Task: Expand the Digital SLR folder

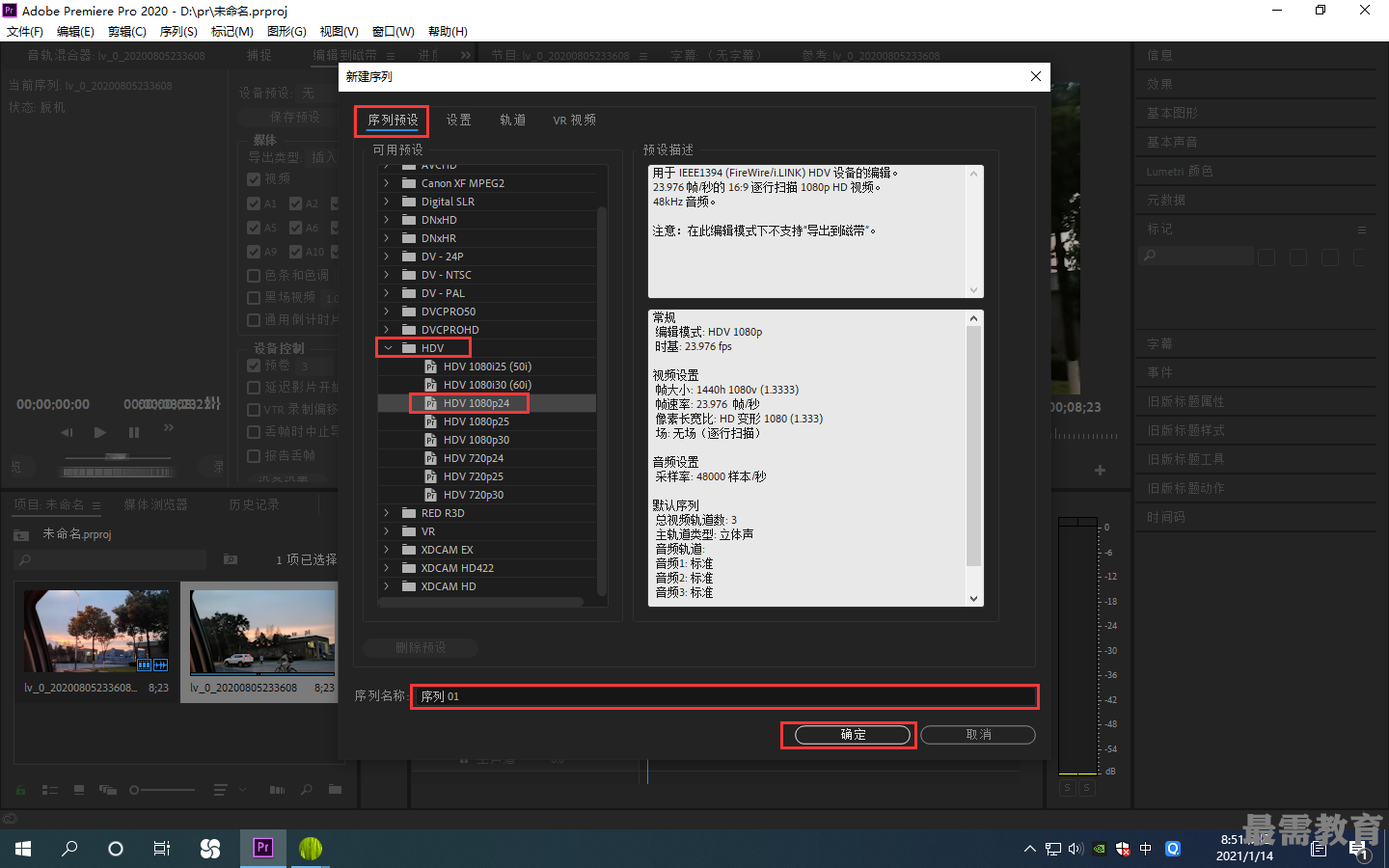Action: click(388, 202)
